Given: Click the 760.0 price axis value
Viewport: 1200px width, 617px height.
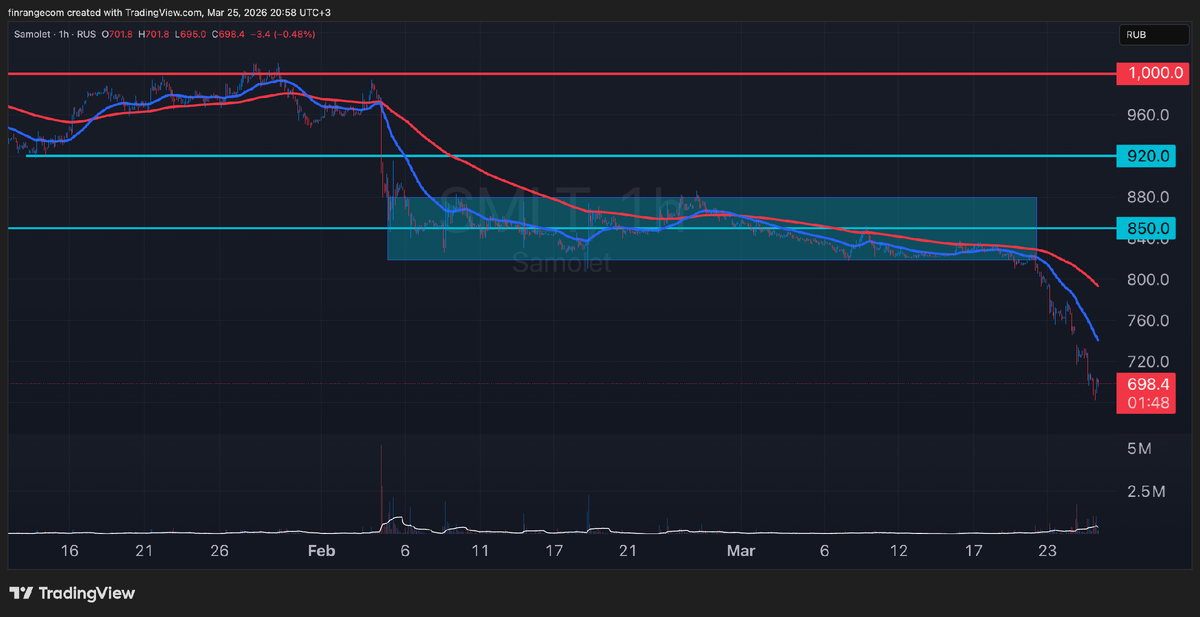Looking at the screenshot, I should point(1147,321).
